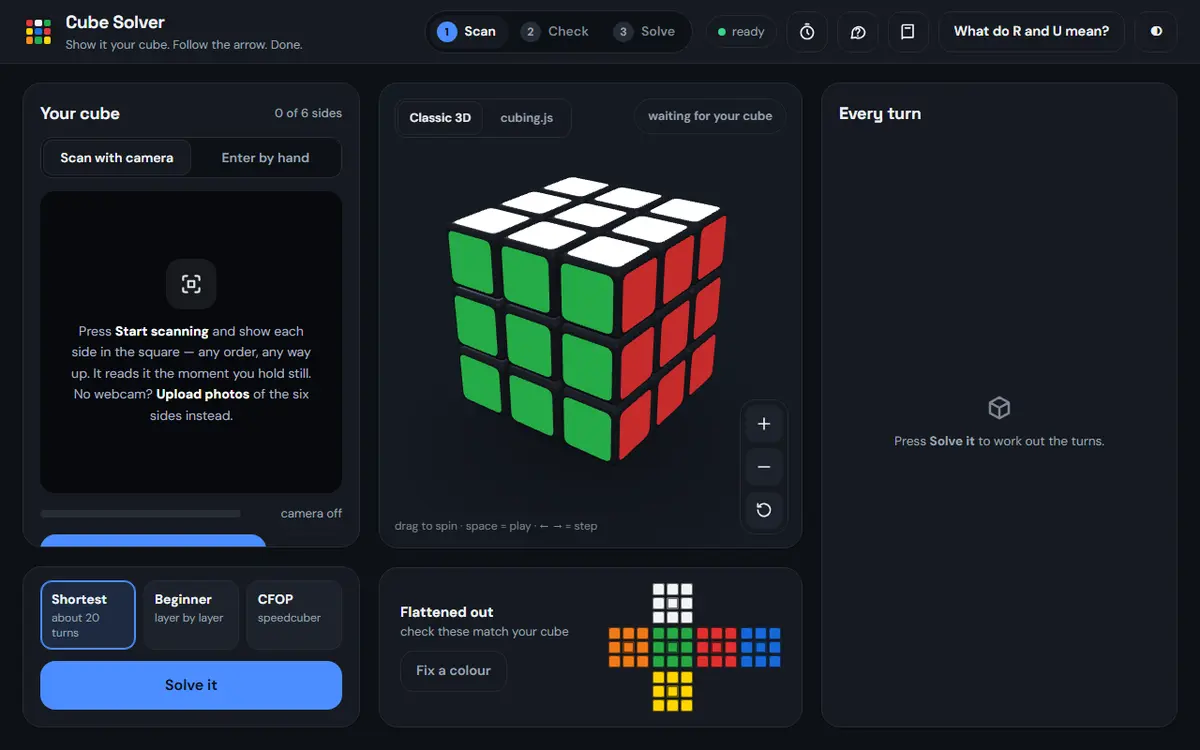The height and width of the screenshot is (750, 1200).
Task: Click the Show it your cube tagline
Action: click(184, 45)
